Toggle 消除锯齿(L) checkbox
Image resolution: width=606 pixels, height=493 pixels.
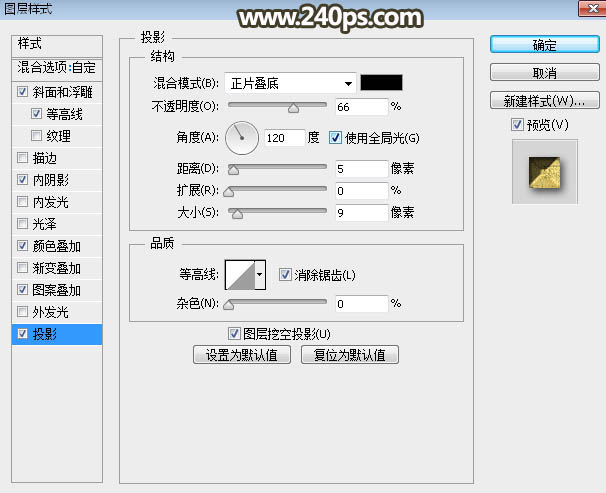click(x=285, y=275)
